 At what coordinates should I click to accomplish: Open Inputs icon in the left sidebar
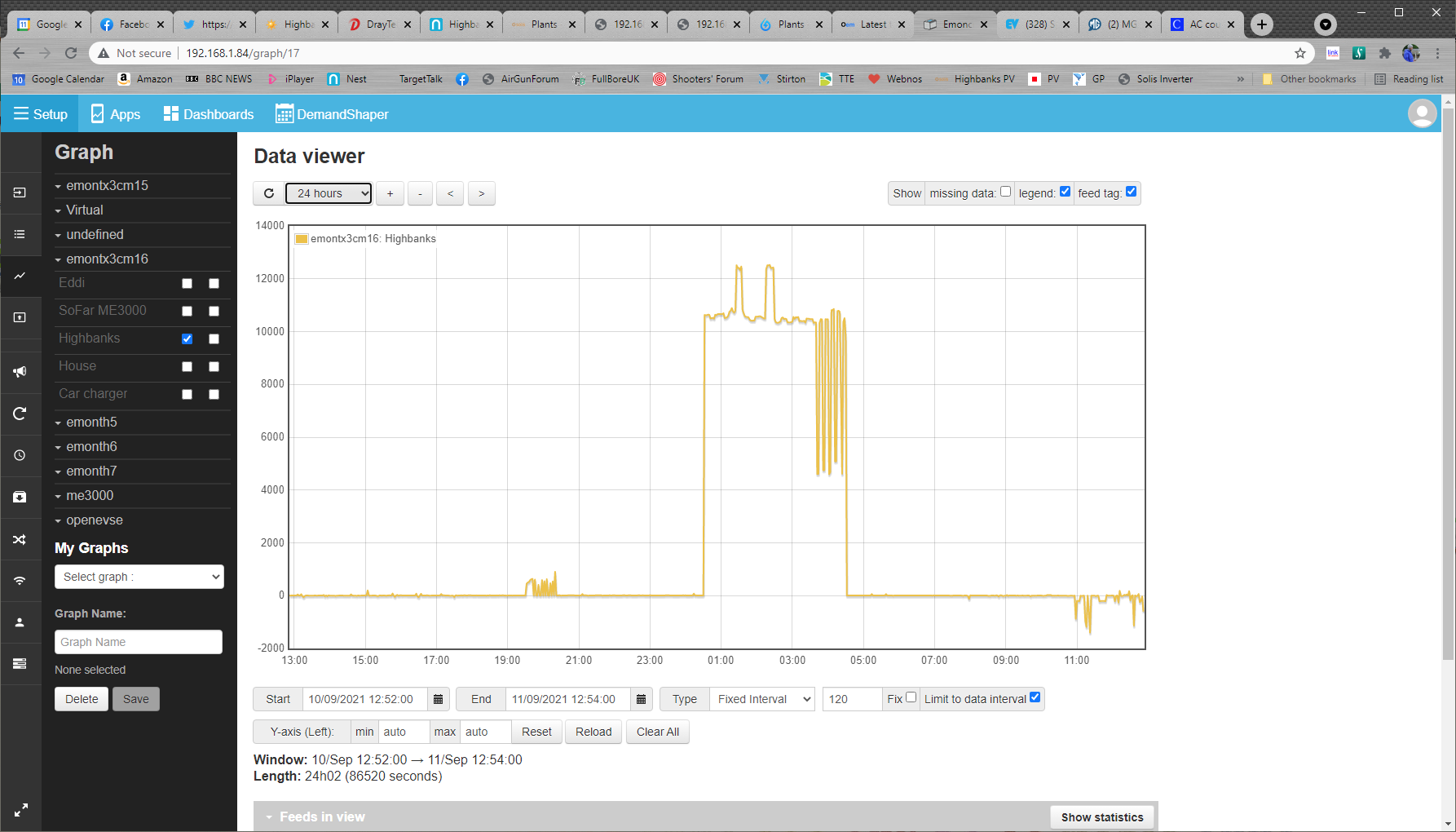(x=20, y=193)
